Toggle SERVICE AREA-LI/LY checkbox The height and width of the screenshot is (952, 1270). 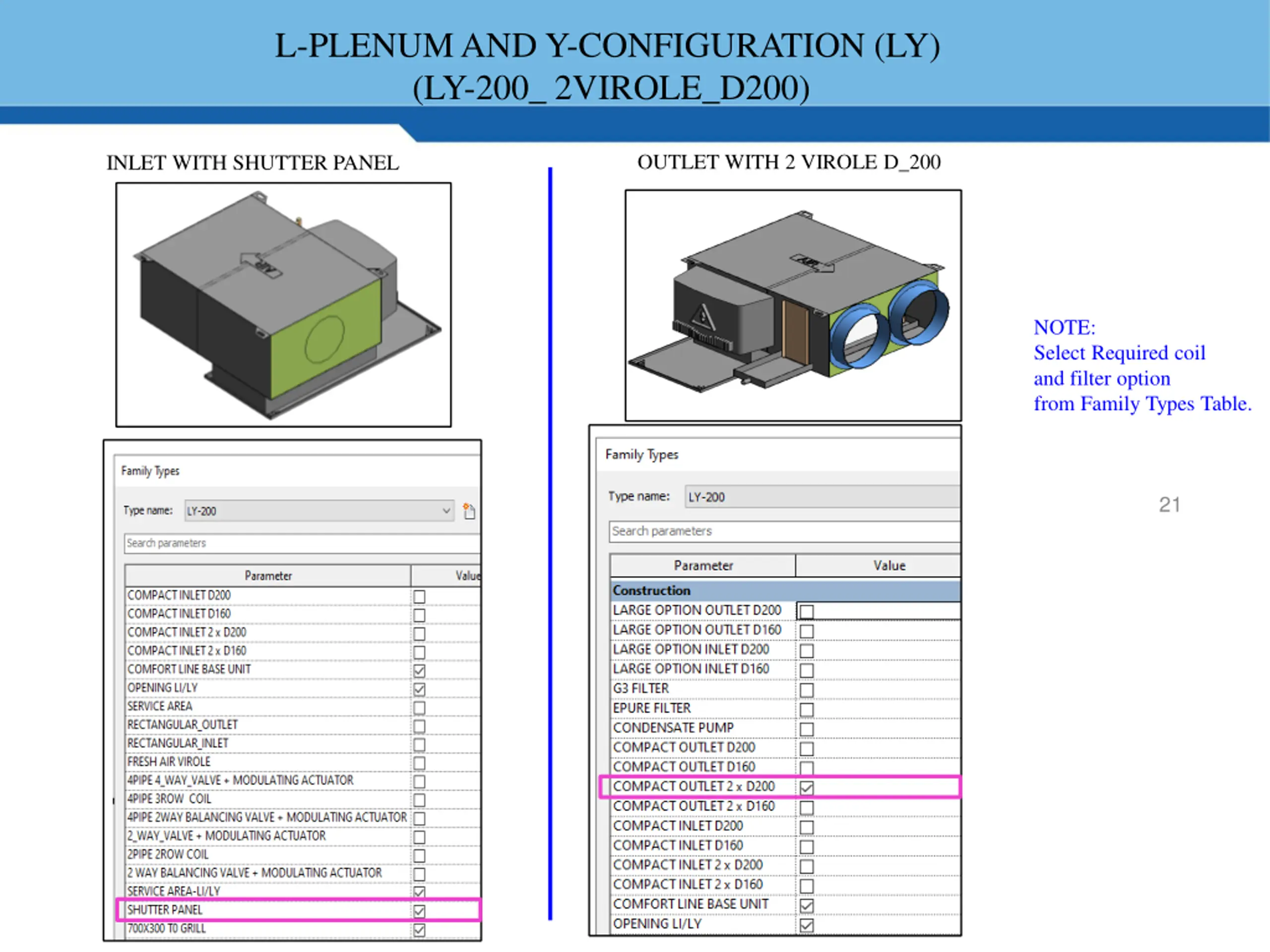(420, 892)
